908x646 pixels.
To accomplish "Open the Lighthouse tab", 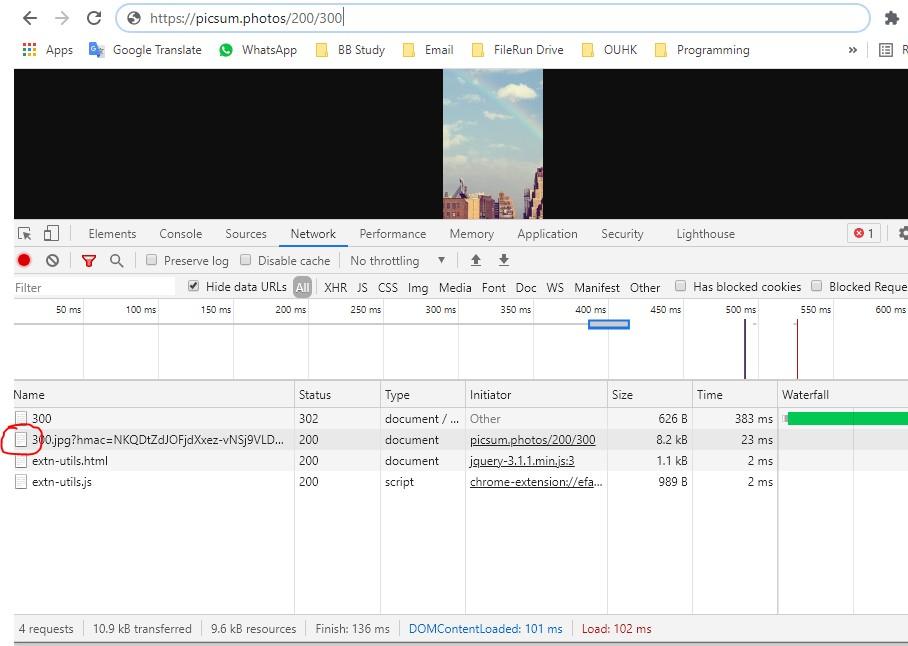I will click(705, 234).
